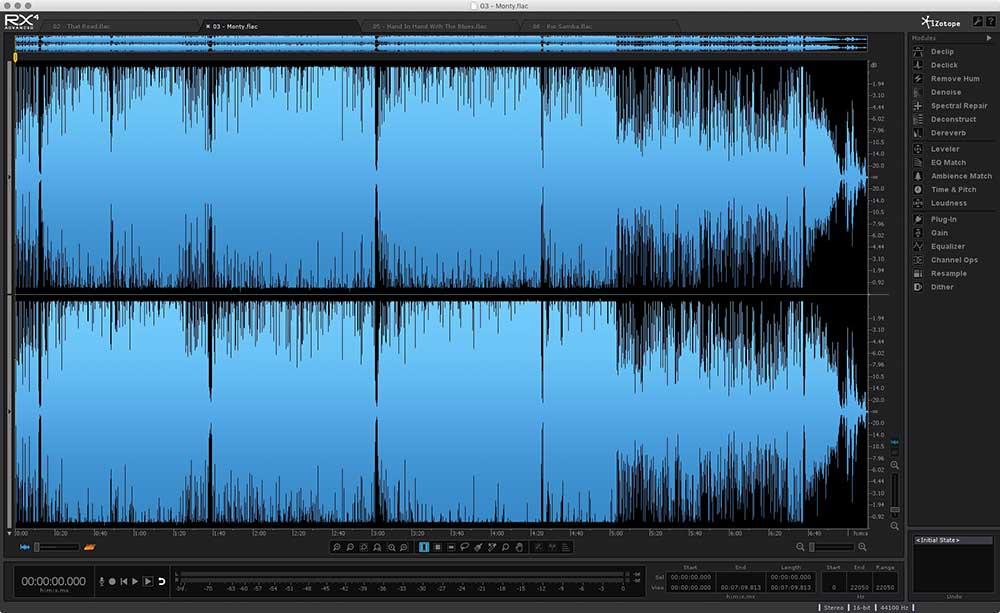Click the horizontal zoom out magnifier
This screenshot has width=1000, height=613.
coord(800,547)
